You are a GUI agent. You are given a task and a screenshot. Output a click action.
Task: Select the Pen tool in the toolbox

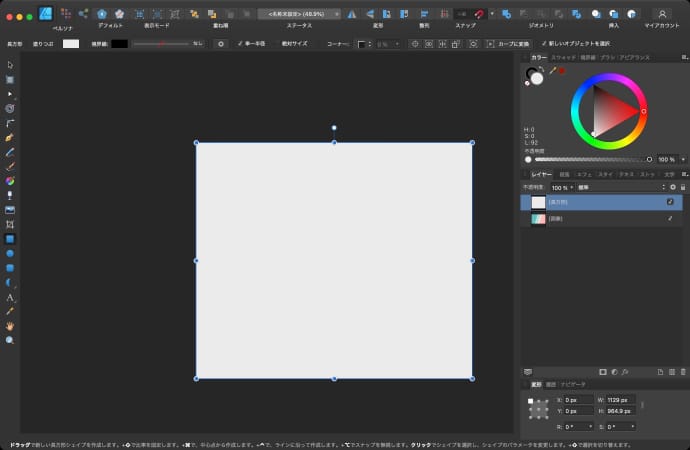tap(10, 136)
